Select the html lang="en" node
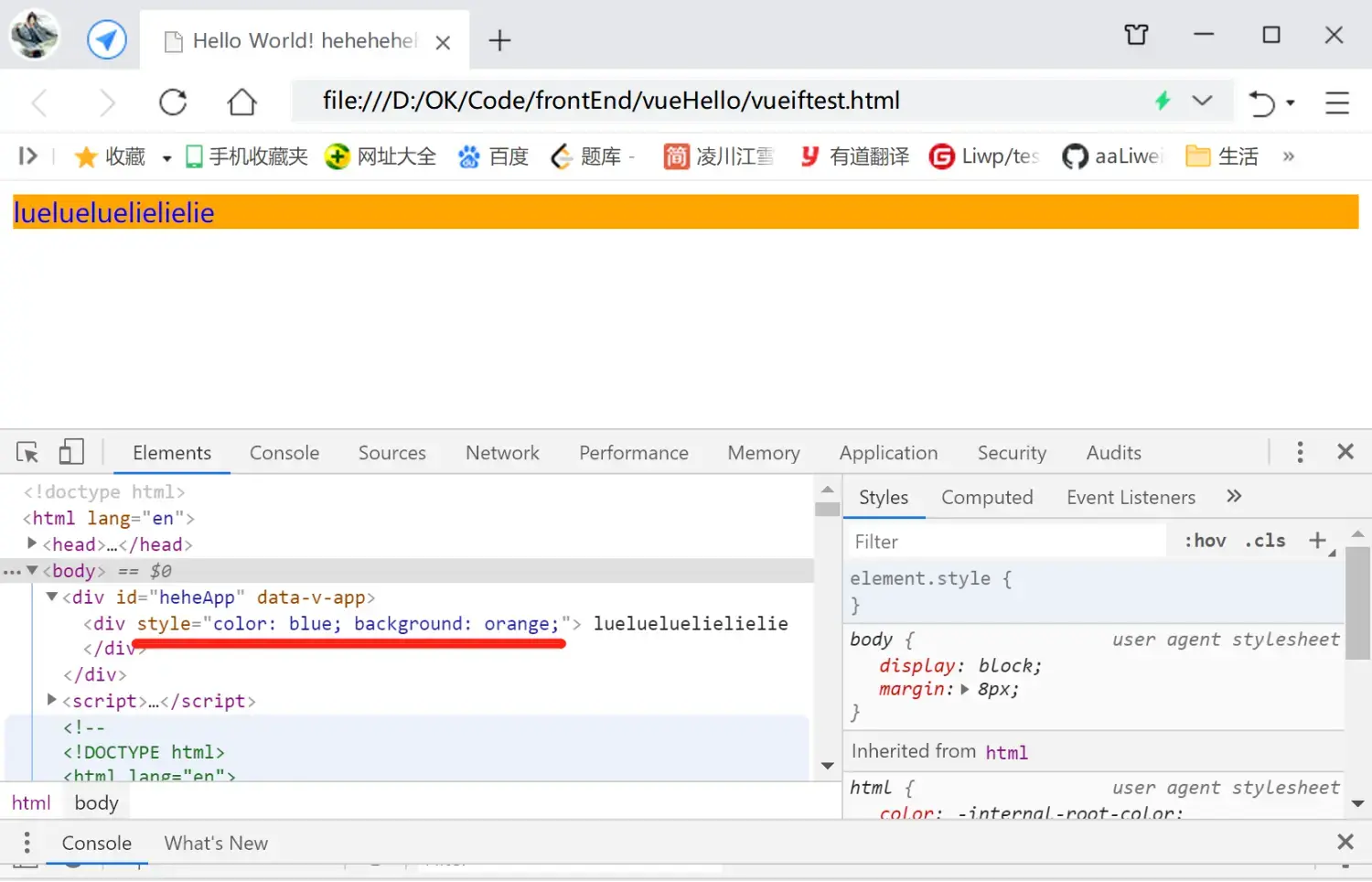This screenshot has width=1372, height=882. (x=109, y=518)
